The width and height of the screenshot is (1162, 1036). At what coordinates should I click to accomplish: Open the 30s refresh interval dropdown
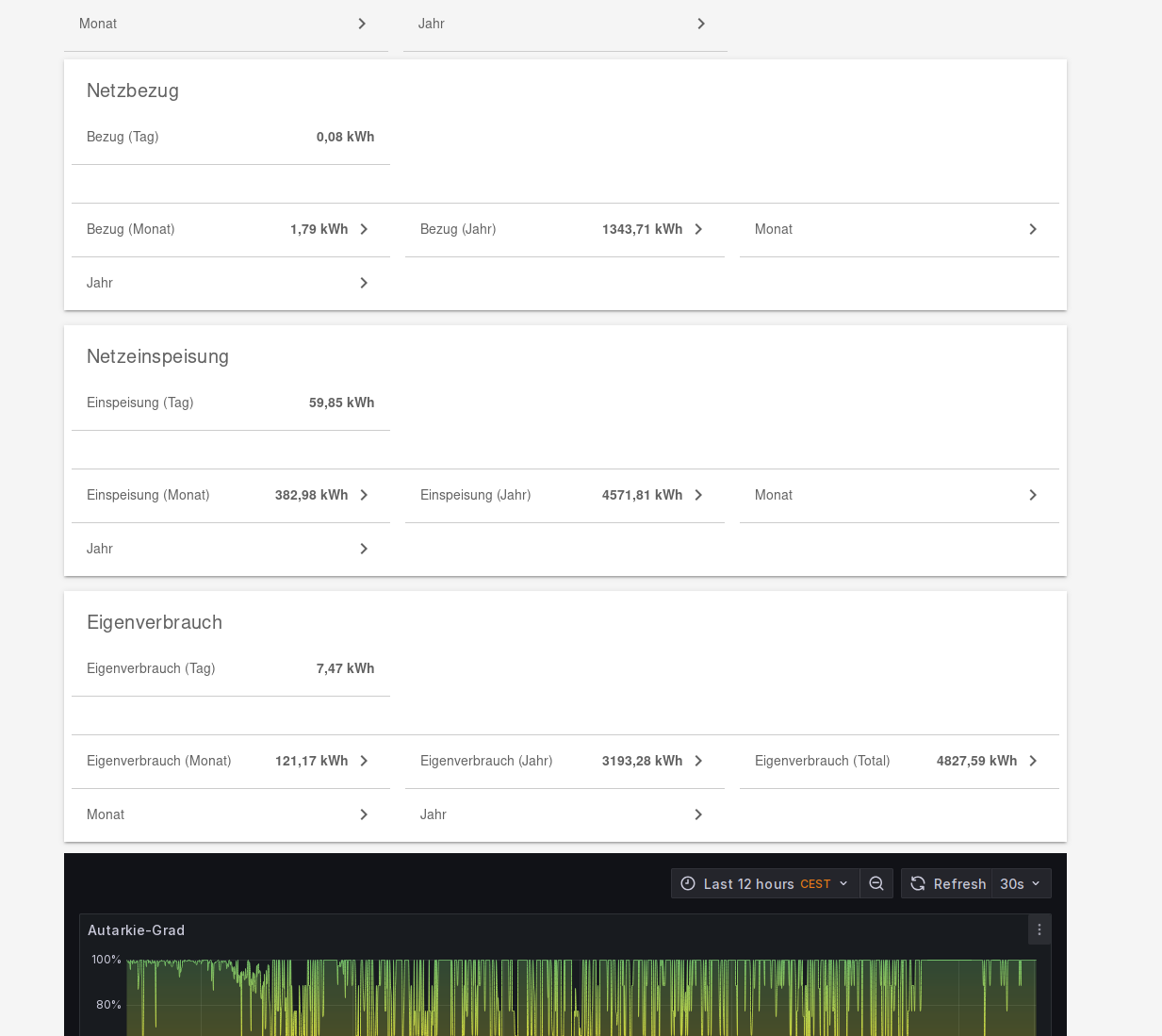tap(1021, 883)
